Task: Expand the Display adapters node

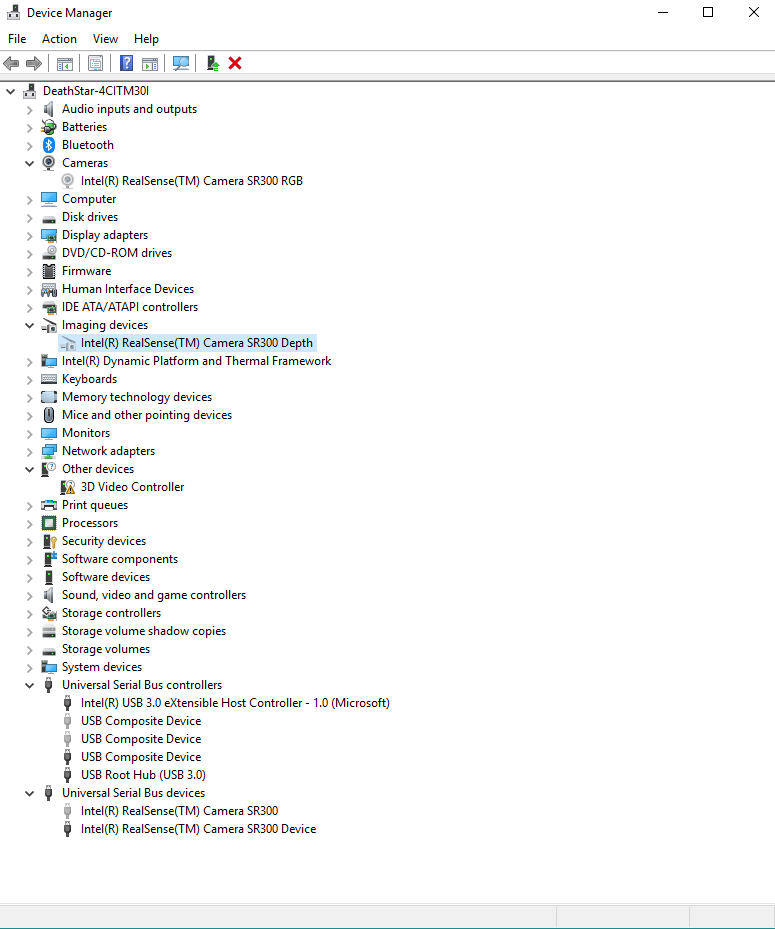Action: coord(30,236)
